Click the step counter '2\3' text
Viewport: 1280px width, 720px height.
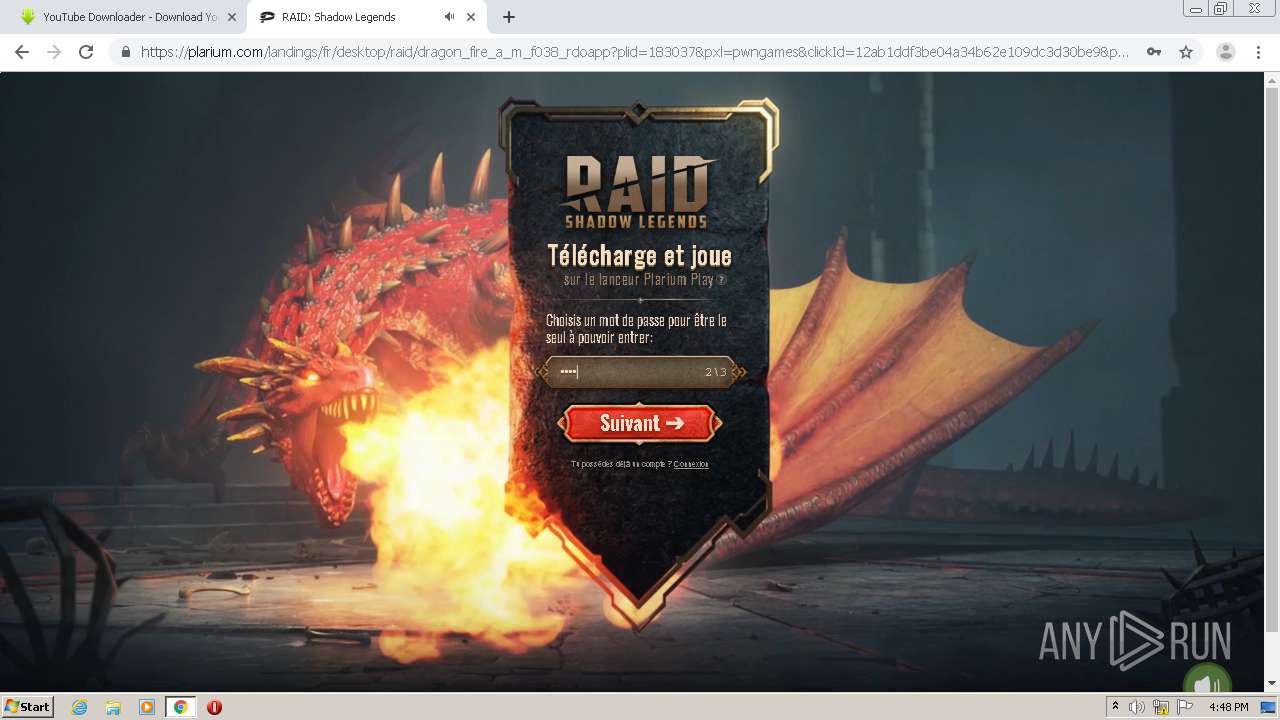[715, 372]
